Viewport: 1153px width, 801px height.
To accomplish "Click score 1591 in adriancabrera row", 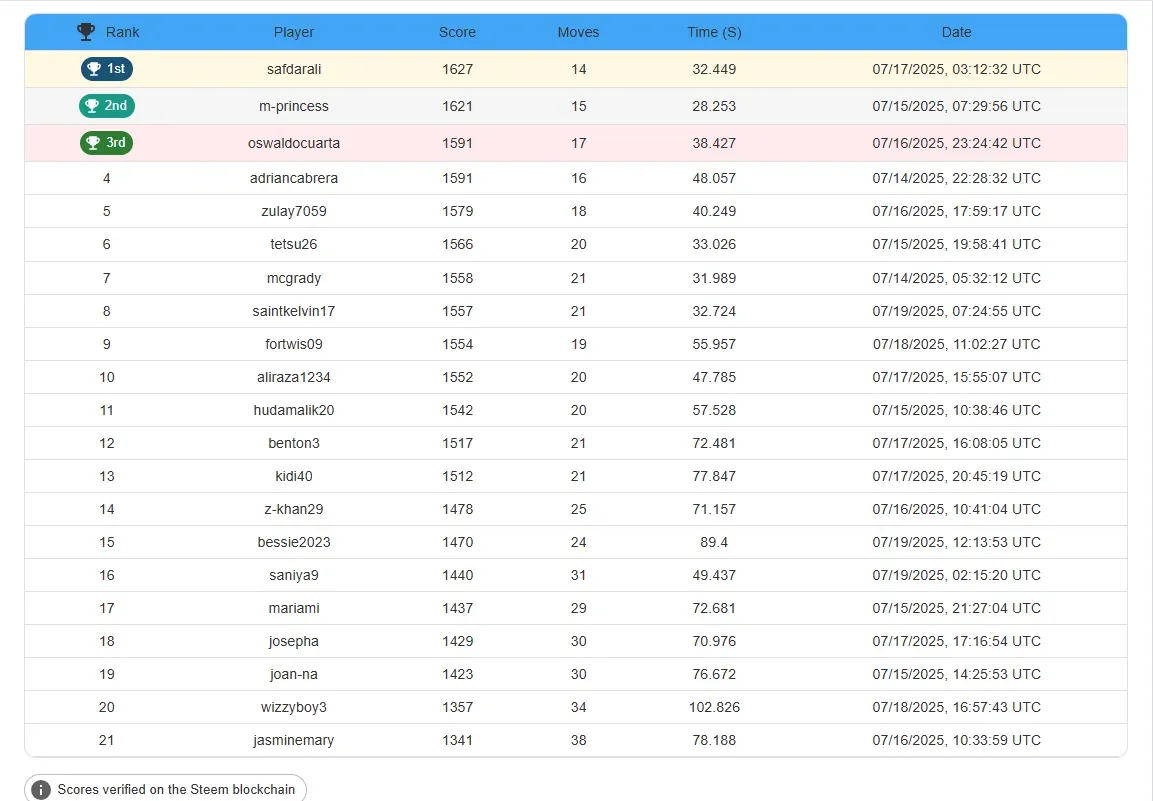I will click(457, 178).
